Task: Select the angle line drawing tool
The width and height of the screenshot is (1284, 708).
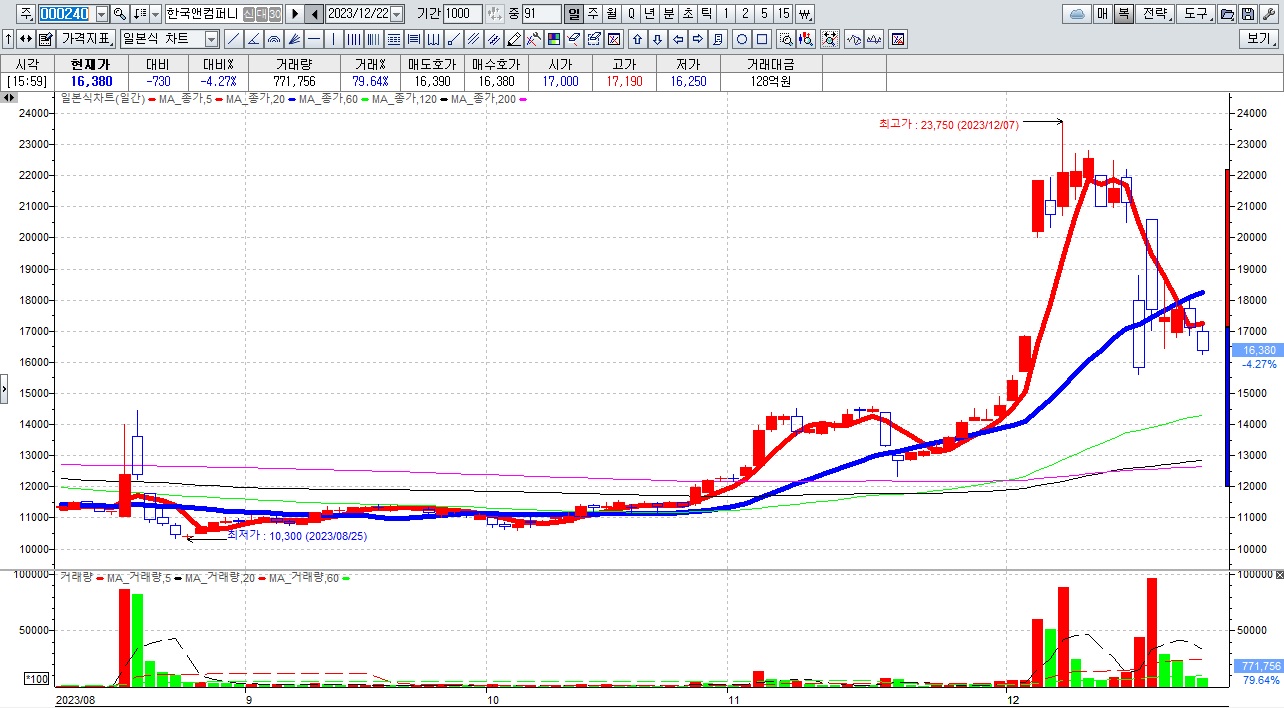Action: pyautogui.click(x=253, y=39)
